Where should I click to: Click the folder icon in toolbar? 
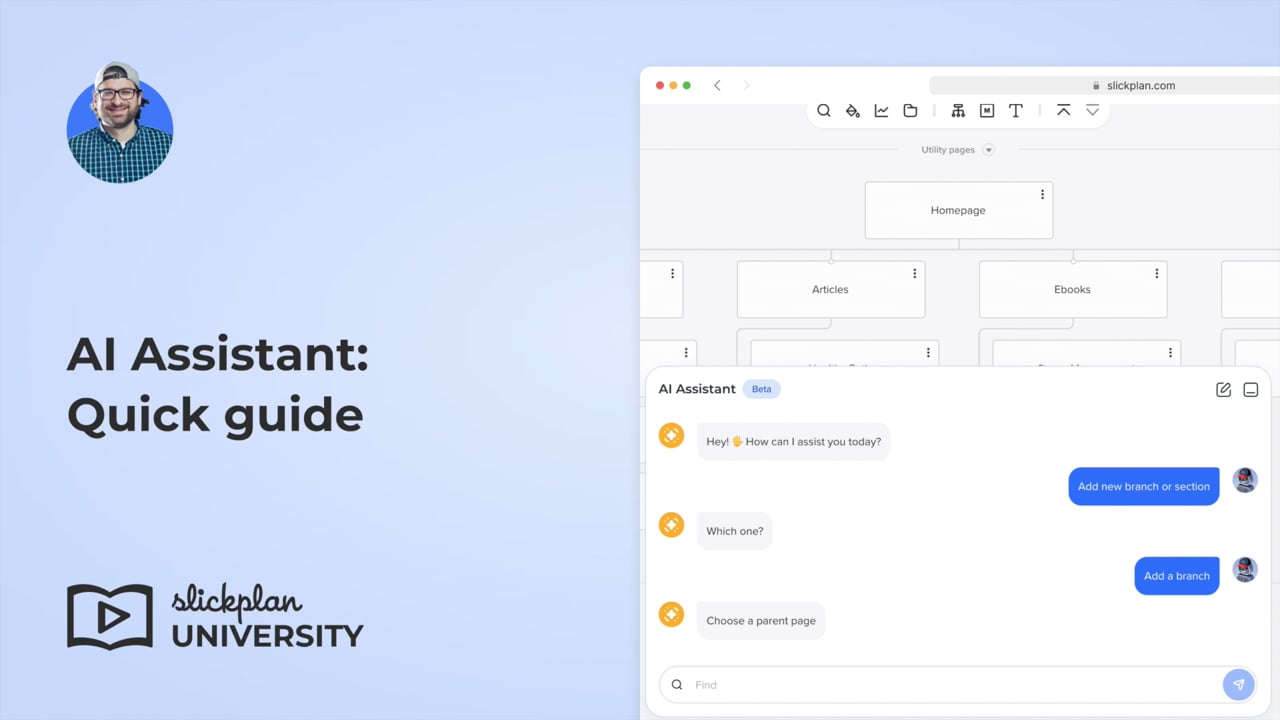click(910, 111)
